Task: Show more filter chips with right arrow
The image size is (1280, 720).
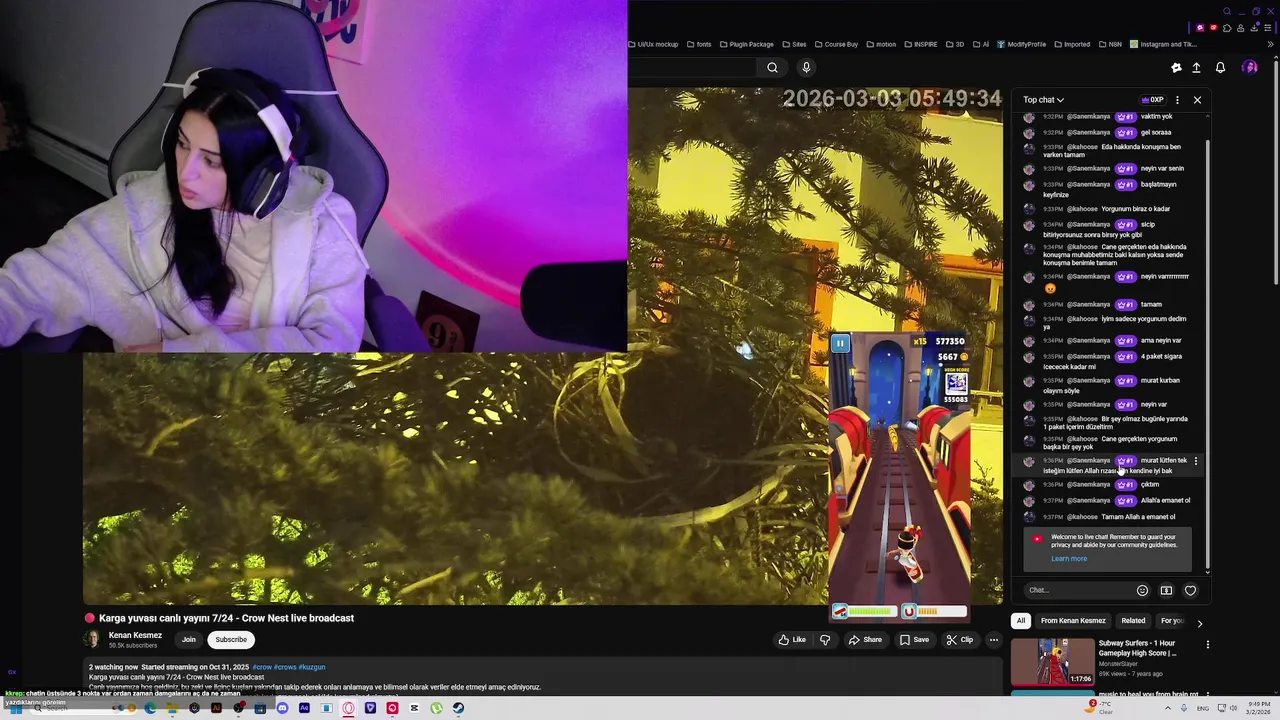Action: (x=1200, y=623)
